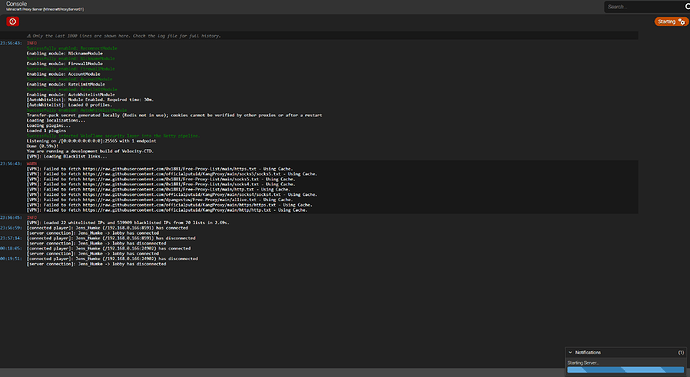
Task: Click the red WARN level label
Action: (x=32, y=164)
